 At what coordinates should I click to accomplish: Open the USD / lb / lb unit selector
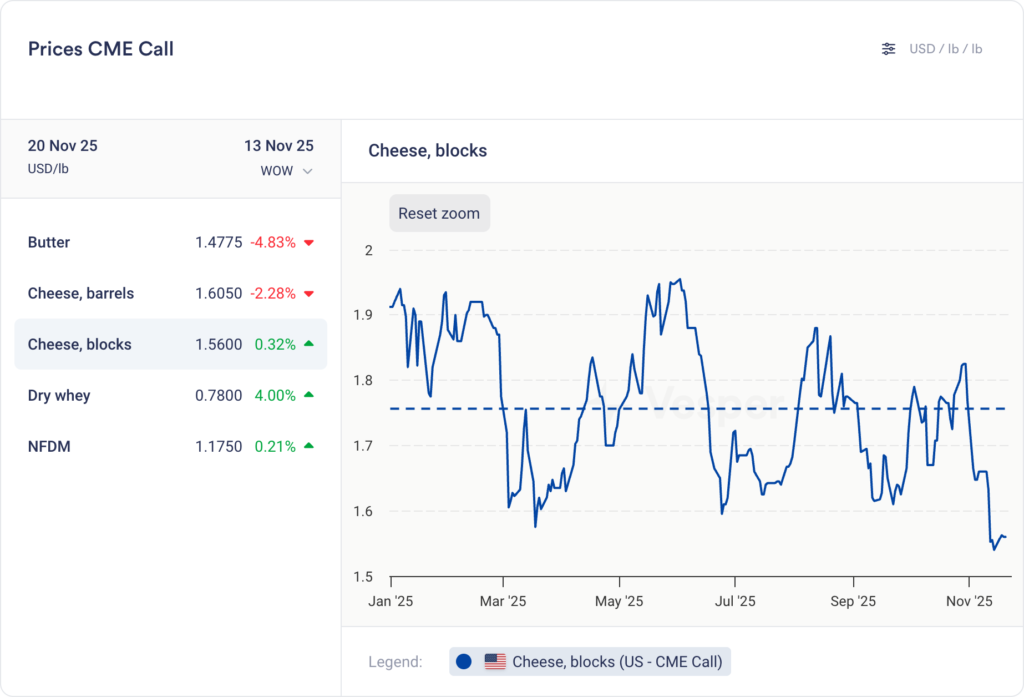tap(945, 49)
